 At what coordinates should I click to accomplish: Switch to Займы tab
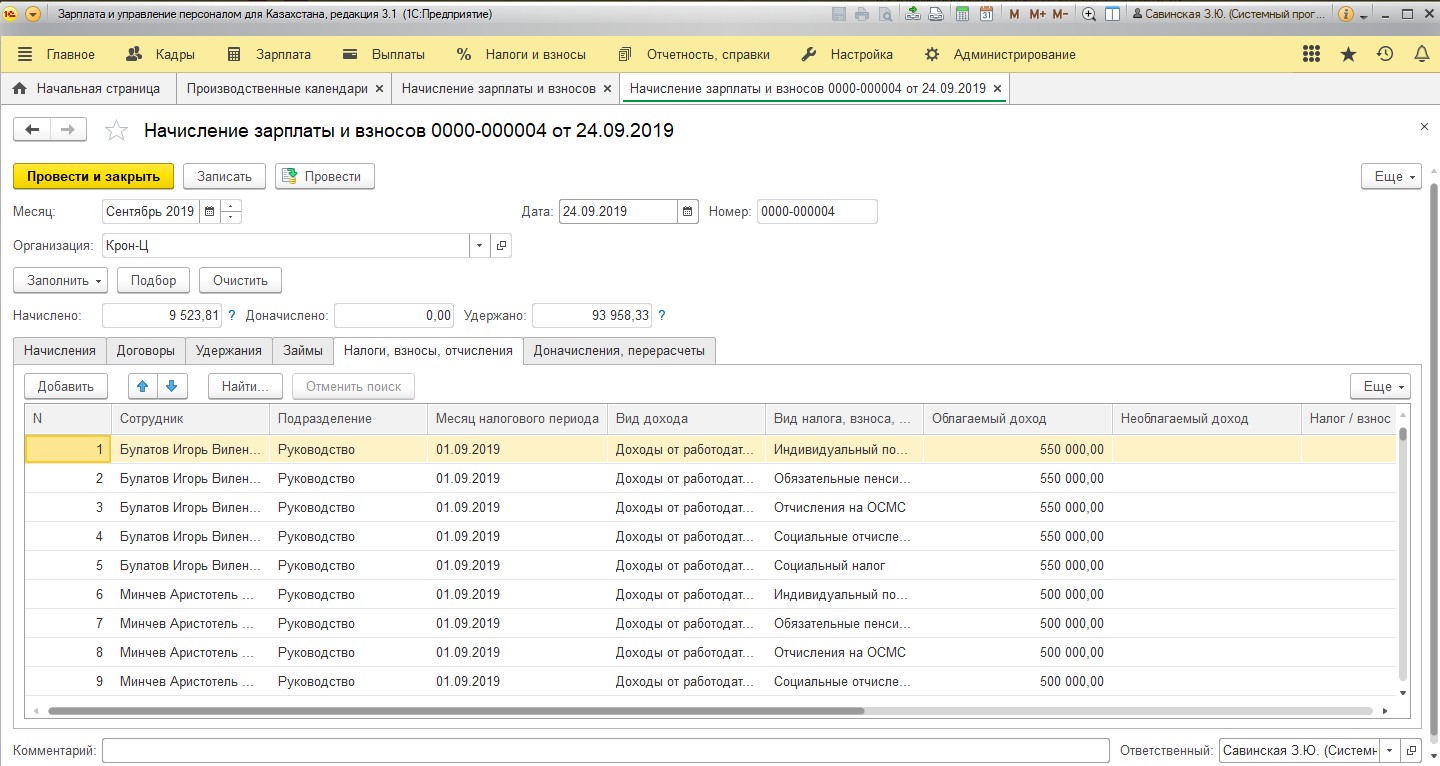tap(303, 351)
